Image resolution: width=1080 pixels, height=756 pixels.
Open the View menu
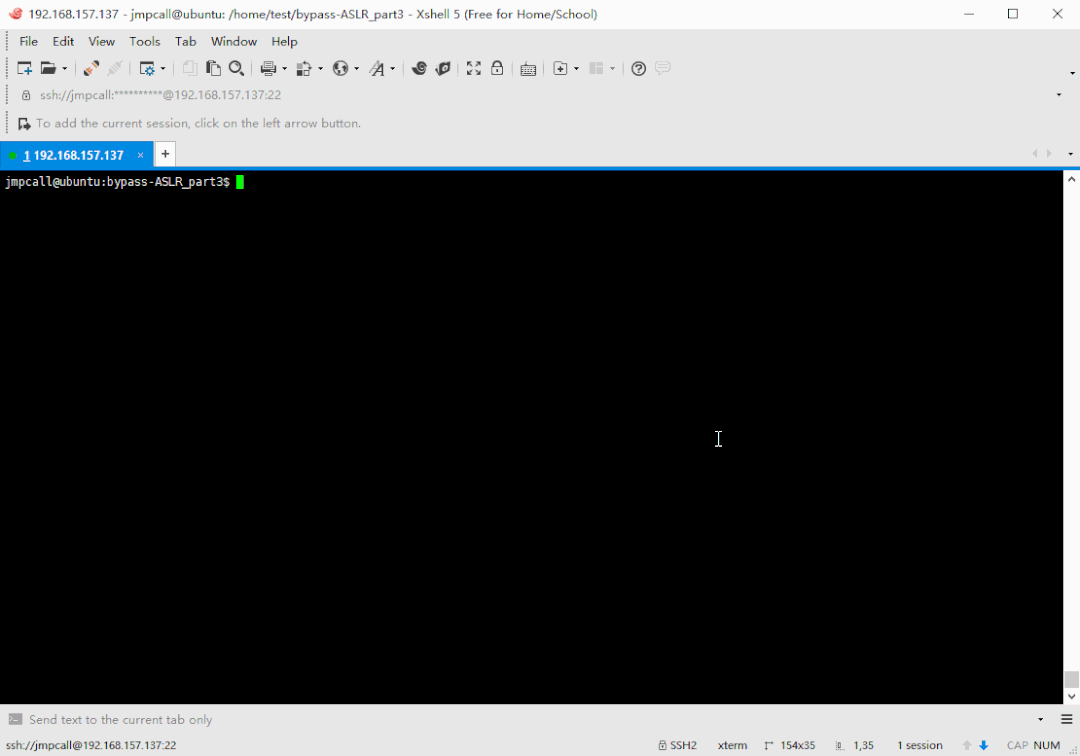101,41
